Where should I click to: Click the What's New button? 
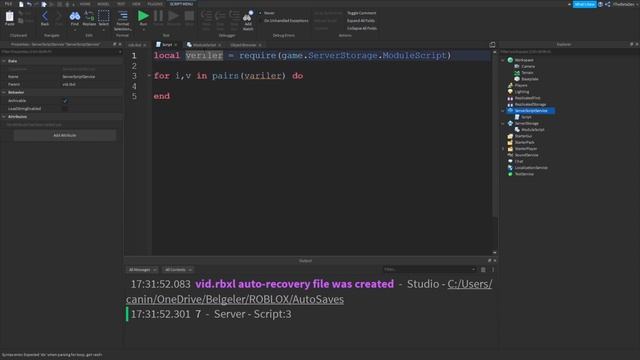584,4
